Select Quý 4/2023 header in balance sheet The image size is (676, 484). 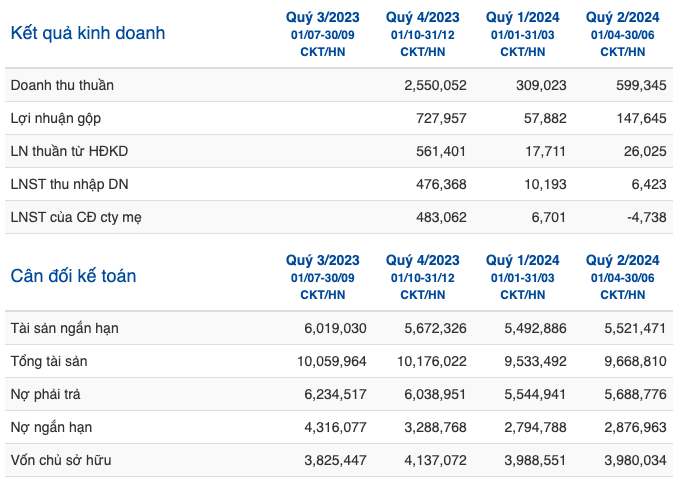pos(422,260)
